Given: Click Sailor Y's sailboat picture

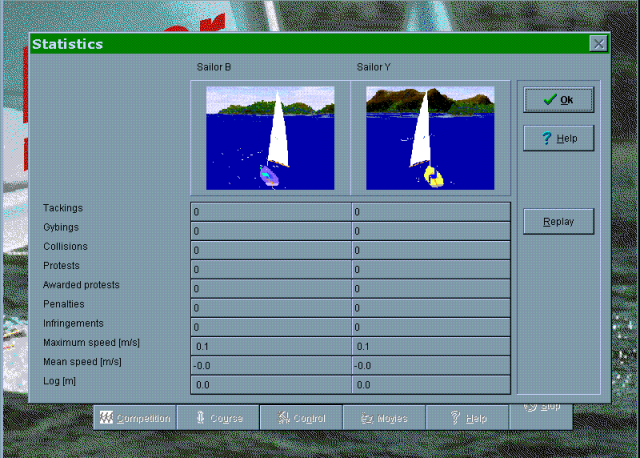Looking at the screenshot, I should click(x=430, y=138).
